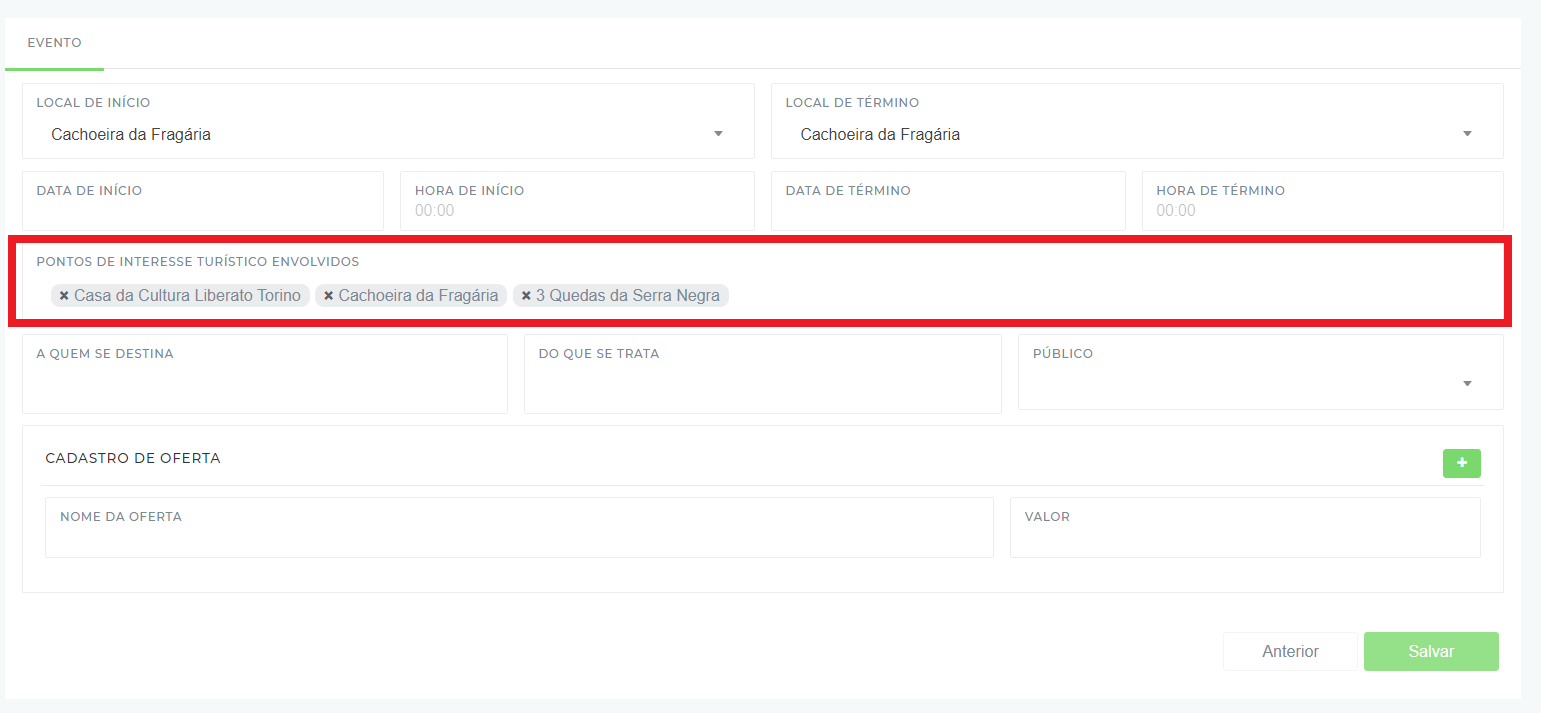Set the Hora de Início field
Image resolution: width=1541 pixels, height=713 pixels.
point(577,201)
